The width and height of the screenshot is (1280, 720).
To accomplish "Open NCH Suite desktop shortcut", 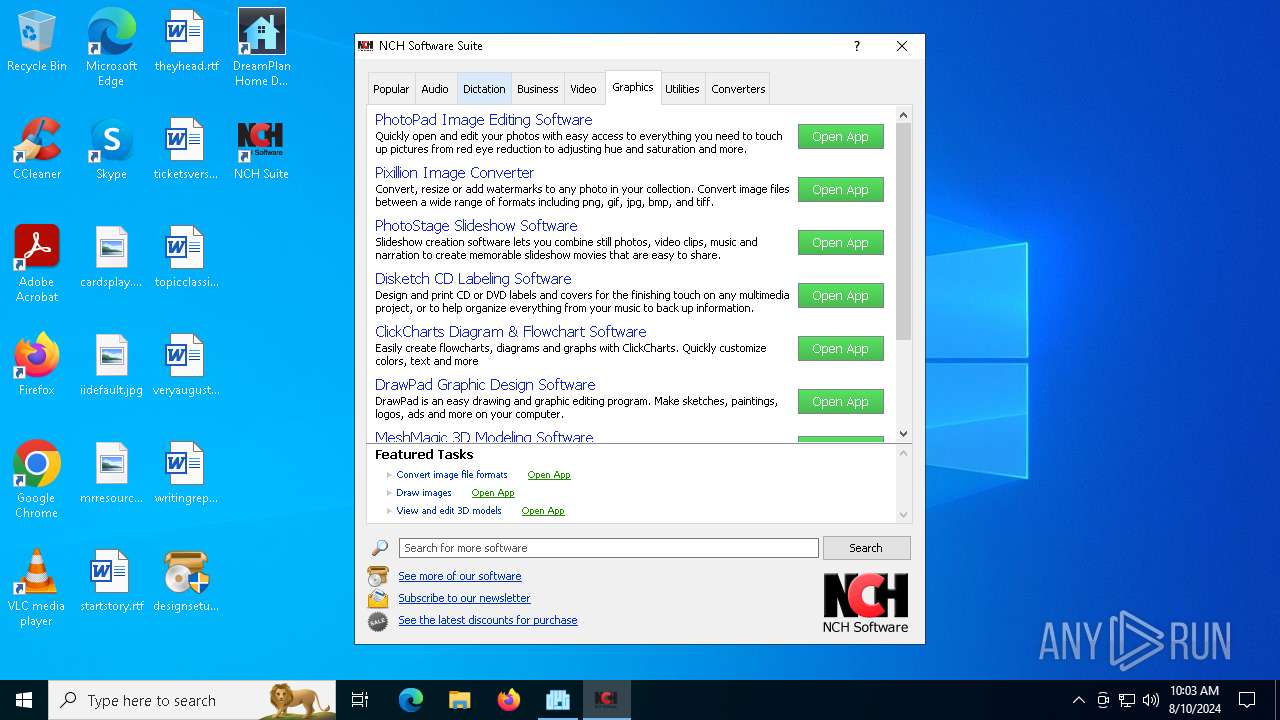I will click(261, 149).
